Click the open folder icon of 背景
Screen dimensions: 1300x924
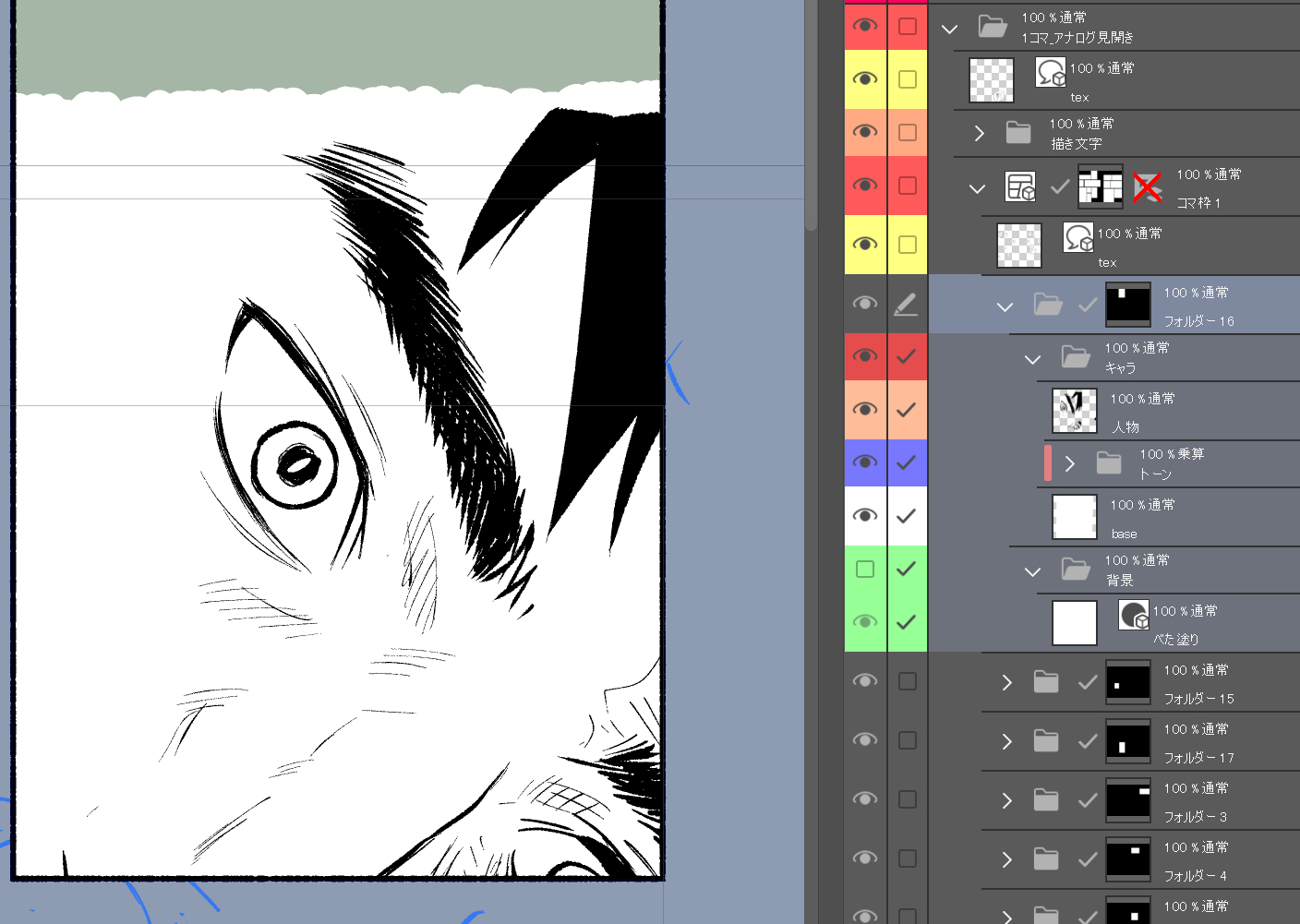coord(1076,569)
